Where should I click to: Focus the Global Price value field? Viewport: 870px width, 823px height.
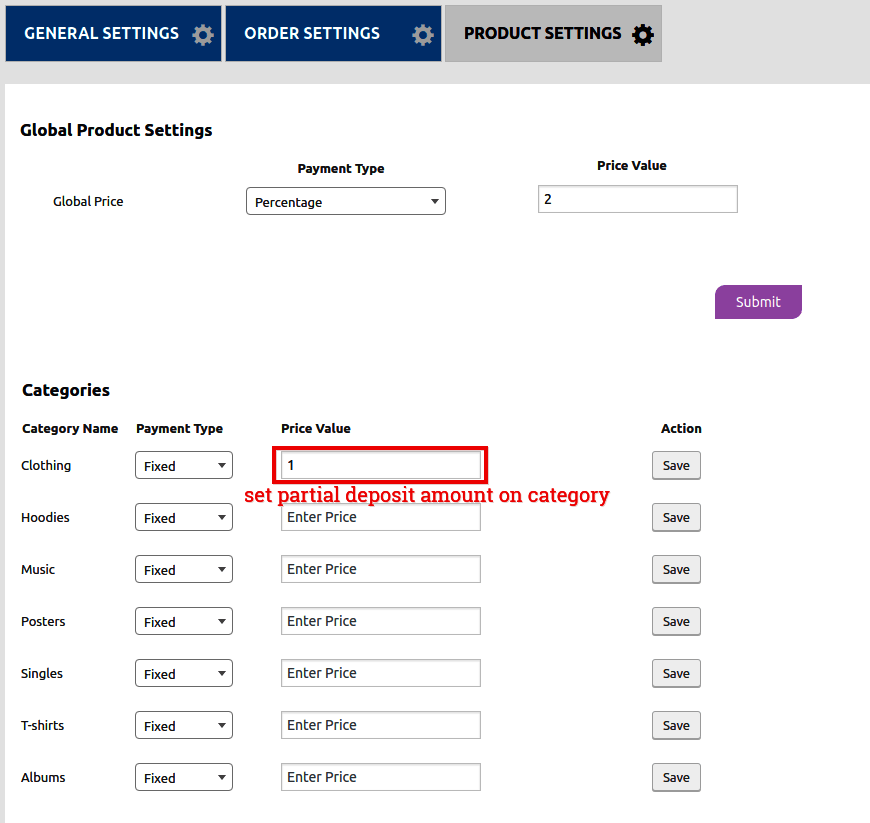(x=637, y=199)
